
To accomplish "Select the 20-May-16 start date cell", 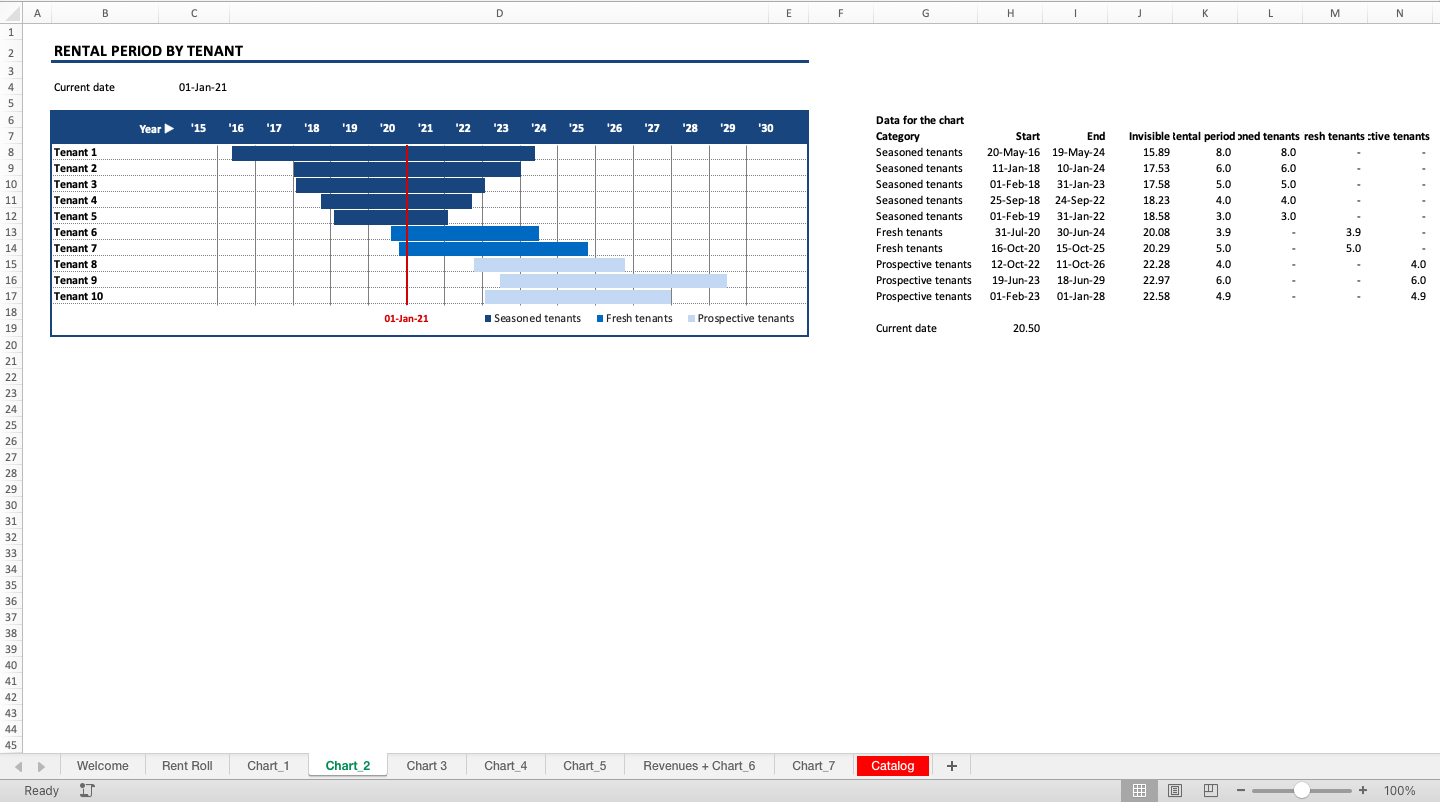I will (x=1010, y=152).
